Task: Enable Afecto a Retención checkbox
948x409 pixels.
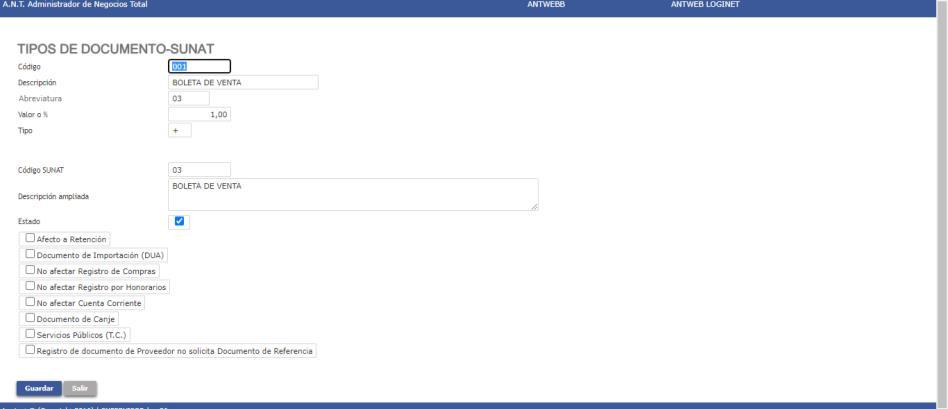Action: coord(30,238)
